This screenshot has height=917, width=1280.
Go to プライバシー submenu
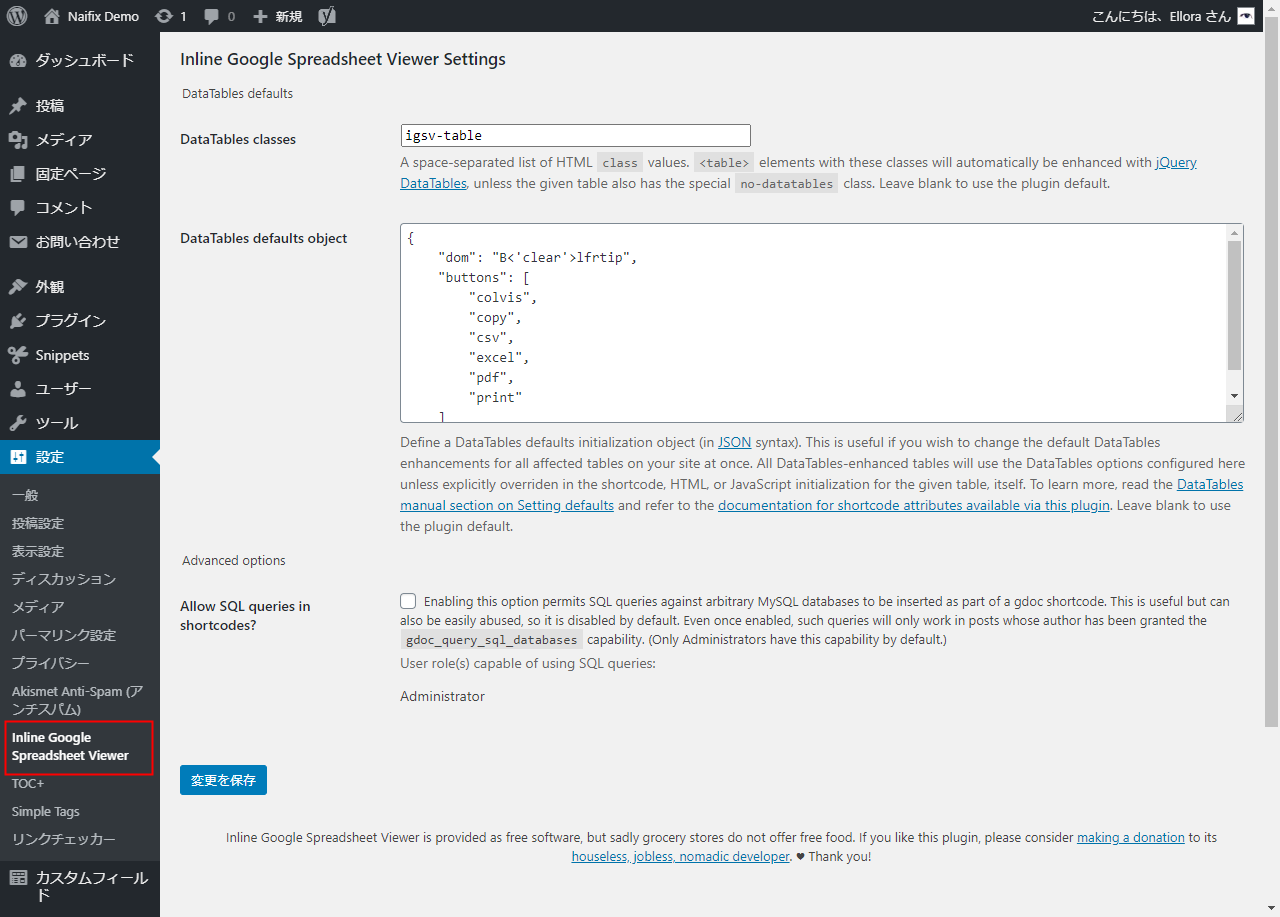tap(51, 663)
